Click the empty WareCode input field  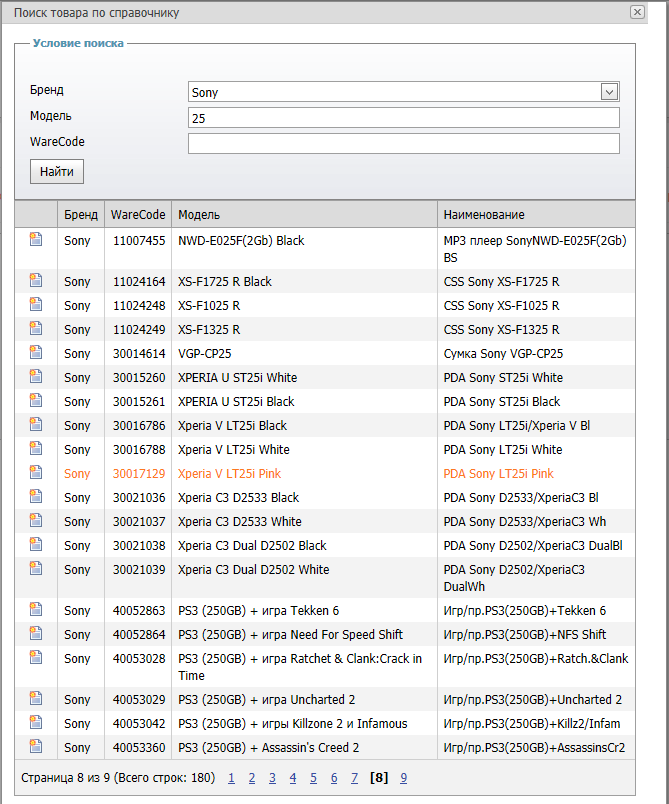click(x=403, y=144)
